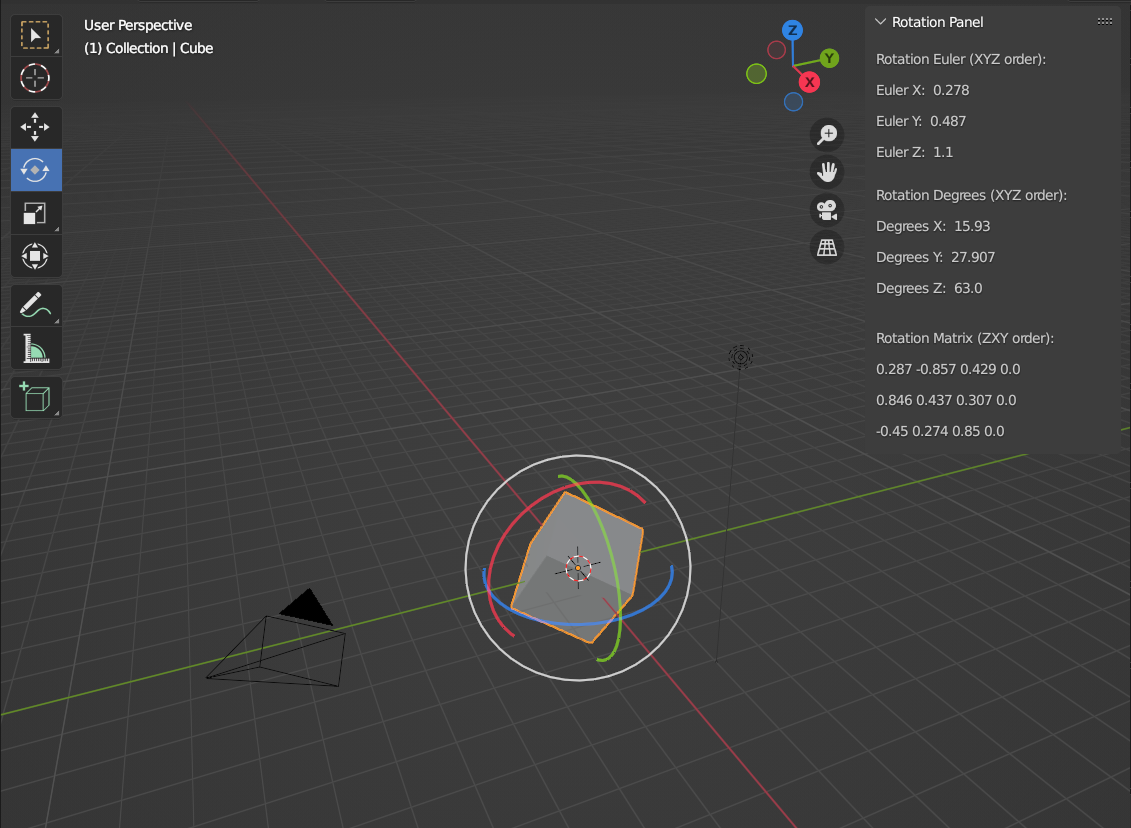Select the light object in viewport
This screenshot has width=1131, height=828.
click(740, 357)
